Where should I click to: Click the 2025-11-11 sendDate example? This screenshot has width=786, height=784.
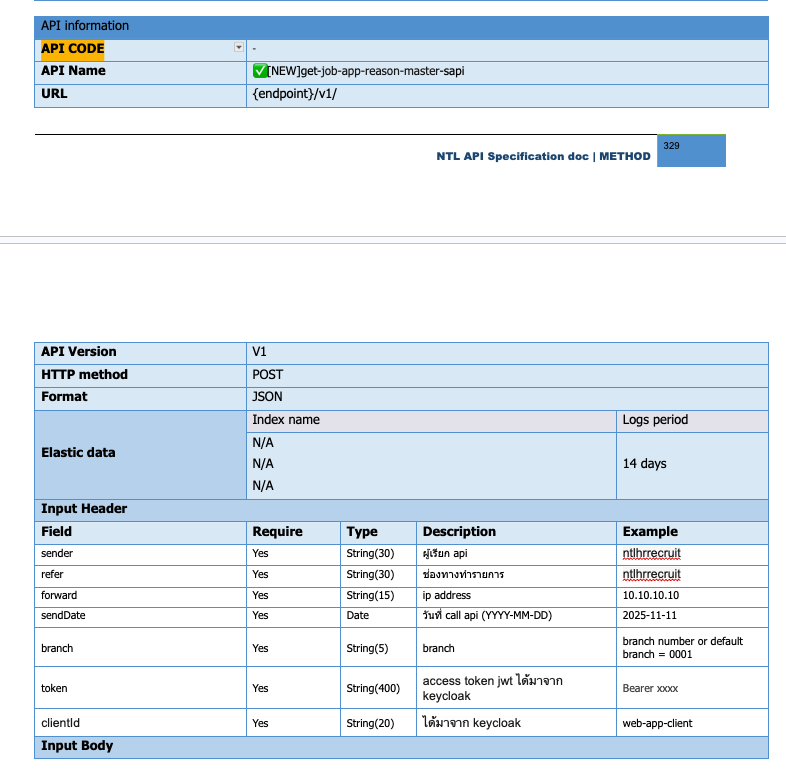650,616
